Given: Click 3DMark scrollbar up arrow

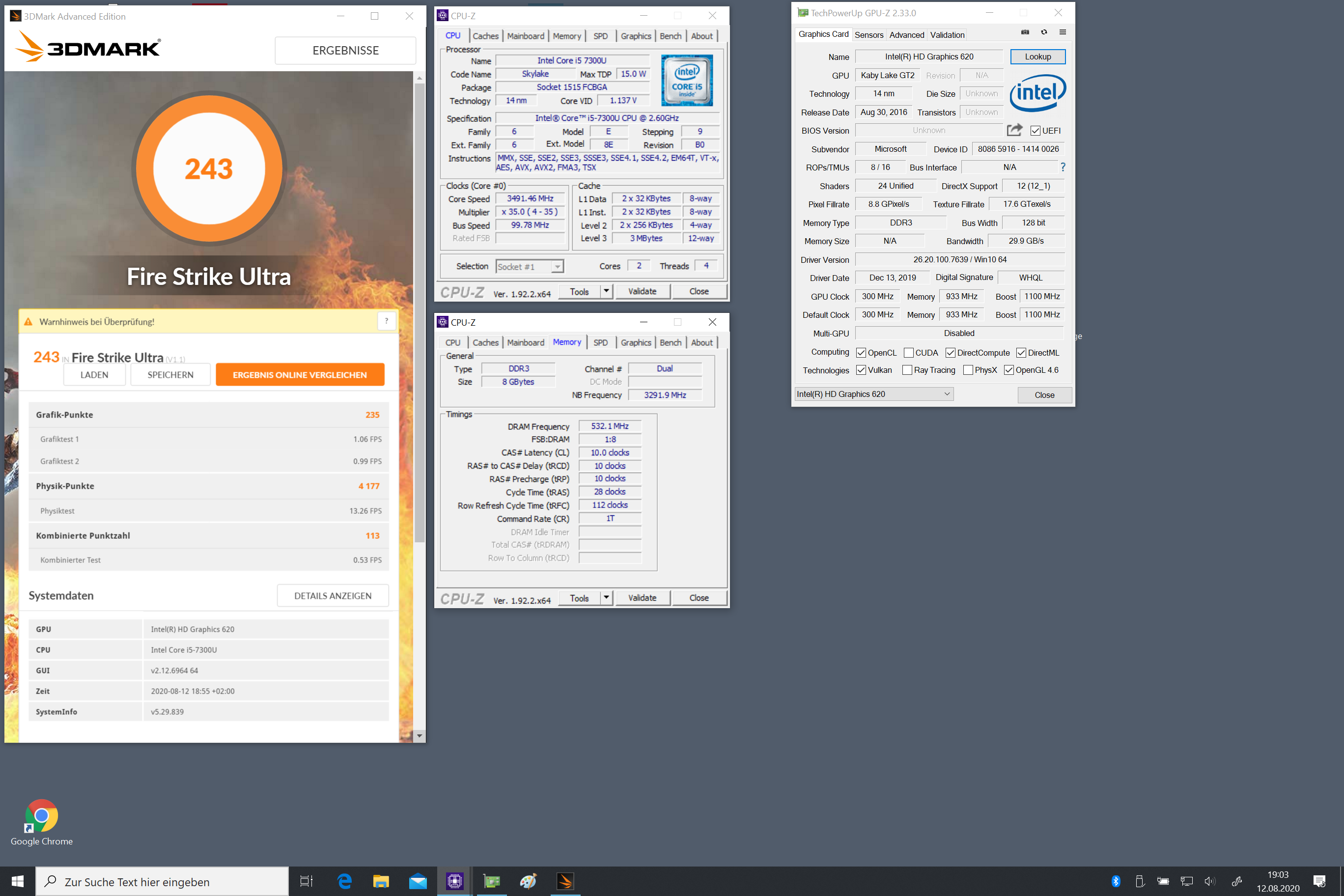Looking at the screenshot, I should point(420,78).
